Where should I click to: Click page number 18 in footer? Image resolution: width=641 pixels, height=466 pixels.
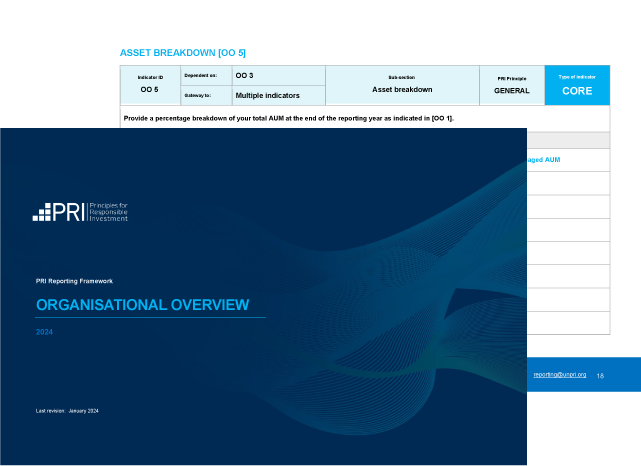(x=600, y=376)
